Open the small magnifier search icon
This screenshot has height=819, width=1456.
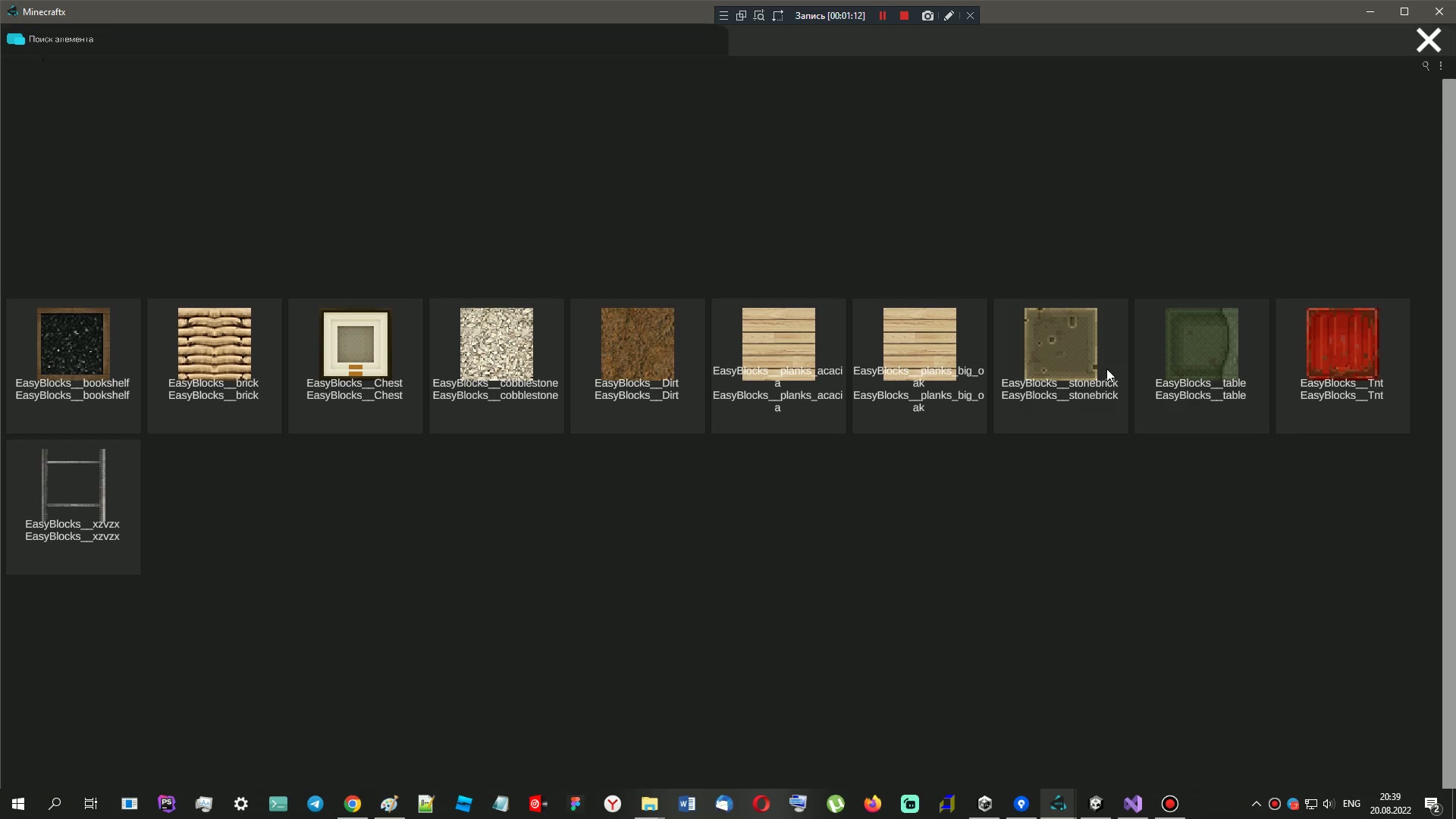pos(1426,66)
